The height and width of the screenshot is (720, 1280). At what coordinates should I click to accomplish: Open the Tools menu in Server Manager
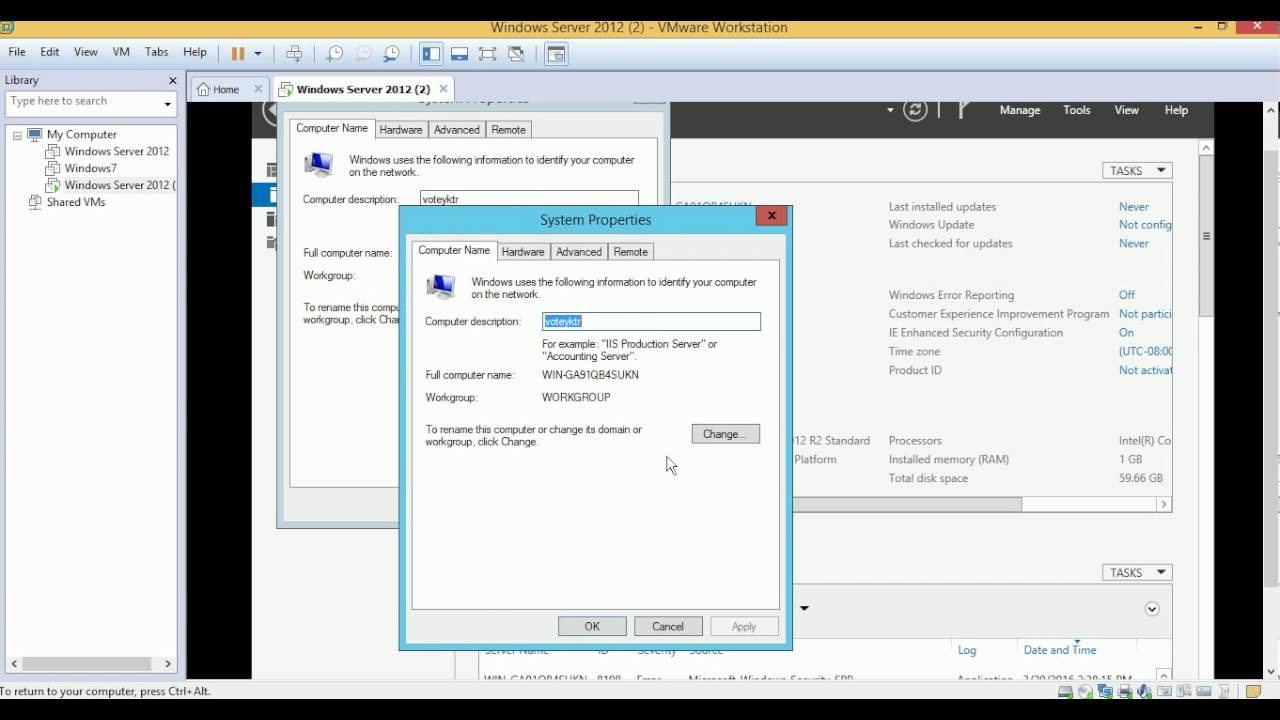click(1077, 110)
